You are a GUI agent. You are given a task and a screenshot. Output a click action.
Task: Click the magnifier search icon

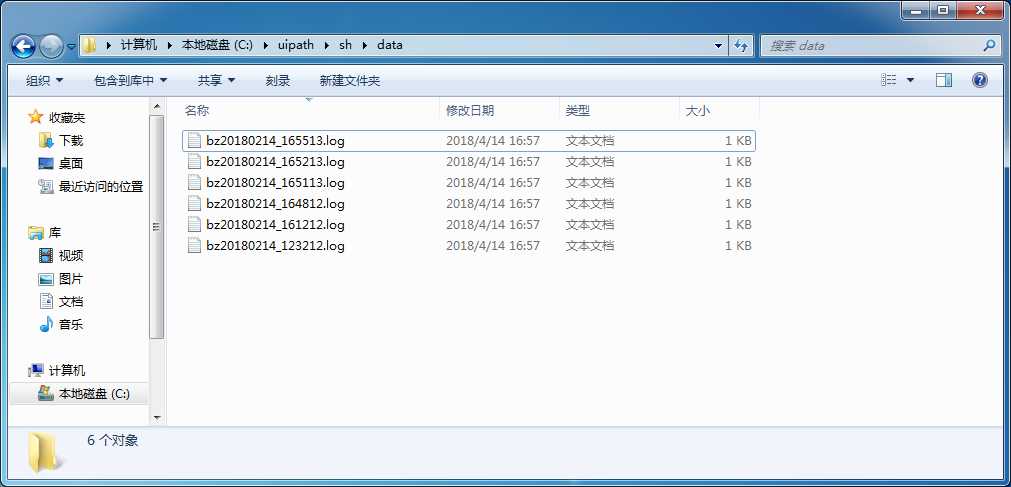(989, 45)
